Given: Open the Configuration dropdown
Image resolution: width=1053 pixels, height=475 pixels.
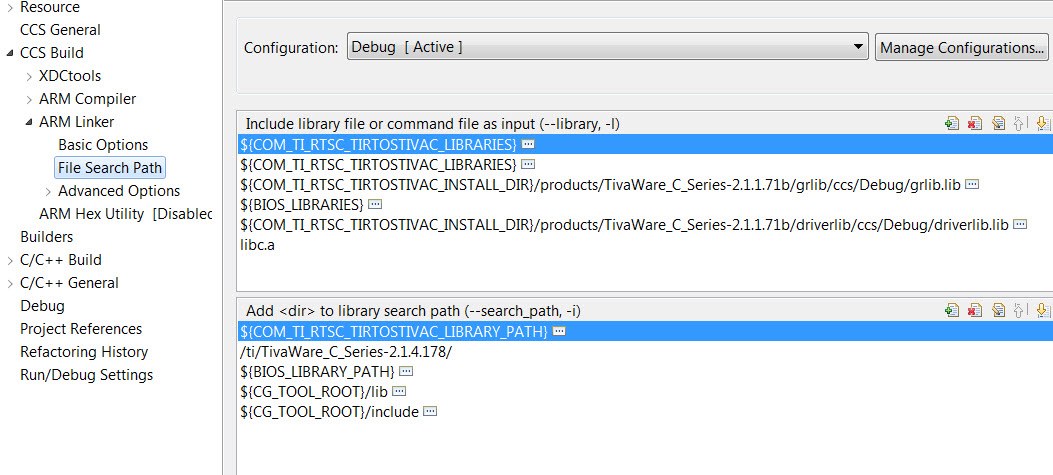Looking at the screenshot, I should click(x=859, y=47).
